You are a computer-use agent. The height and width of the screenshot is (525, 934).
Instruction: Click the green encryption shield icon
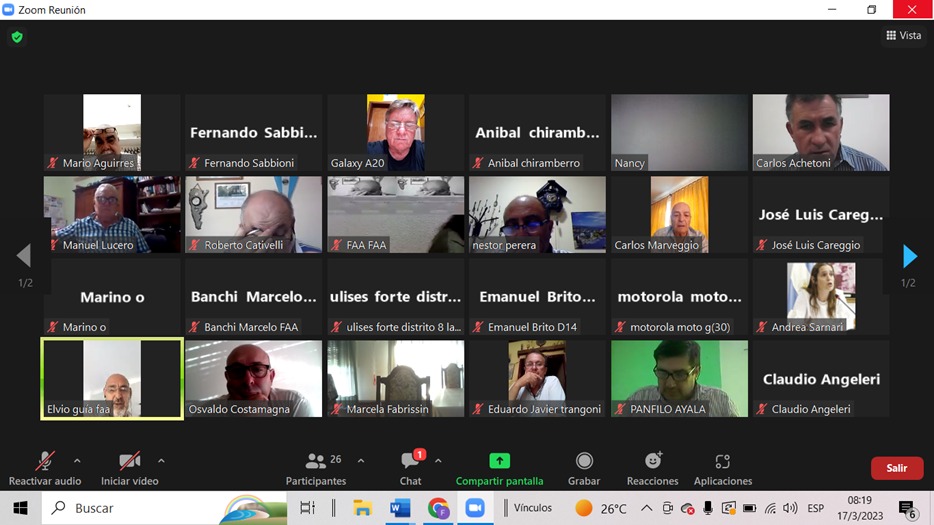tap(17, 37)
